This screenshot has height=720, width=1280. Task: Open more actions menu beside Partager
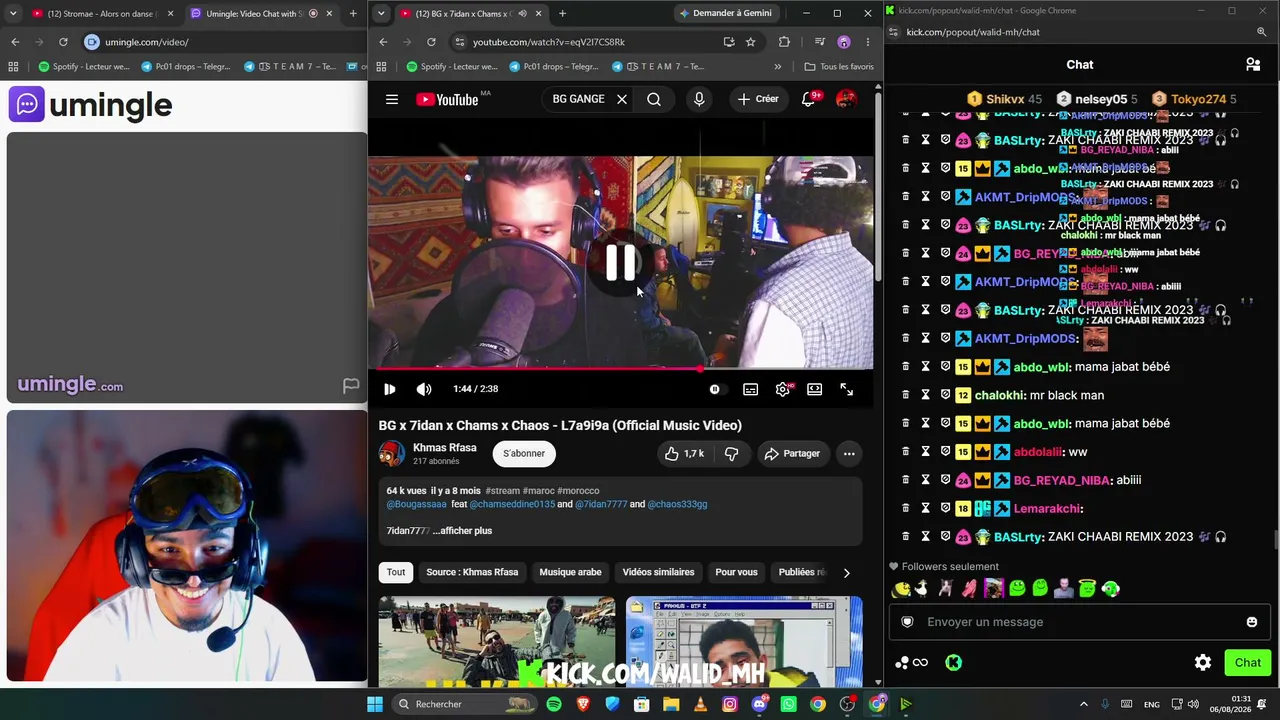[x=849, y=454]
